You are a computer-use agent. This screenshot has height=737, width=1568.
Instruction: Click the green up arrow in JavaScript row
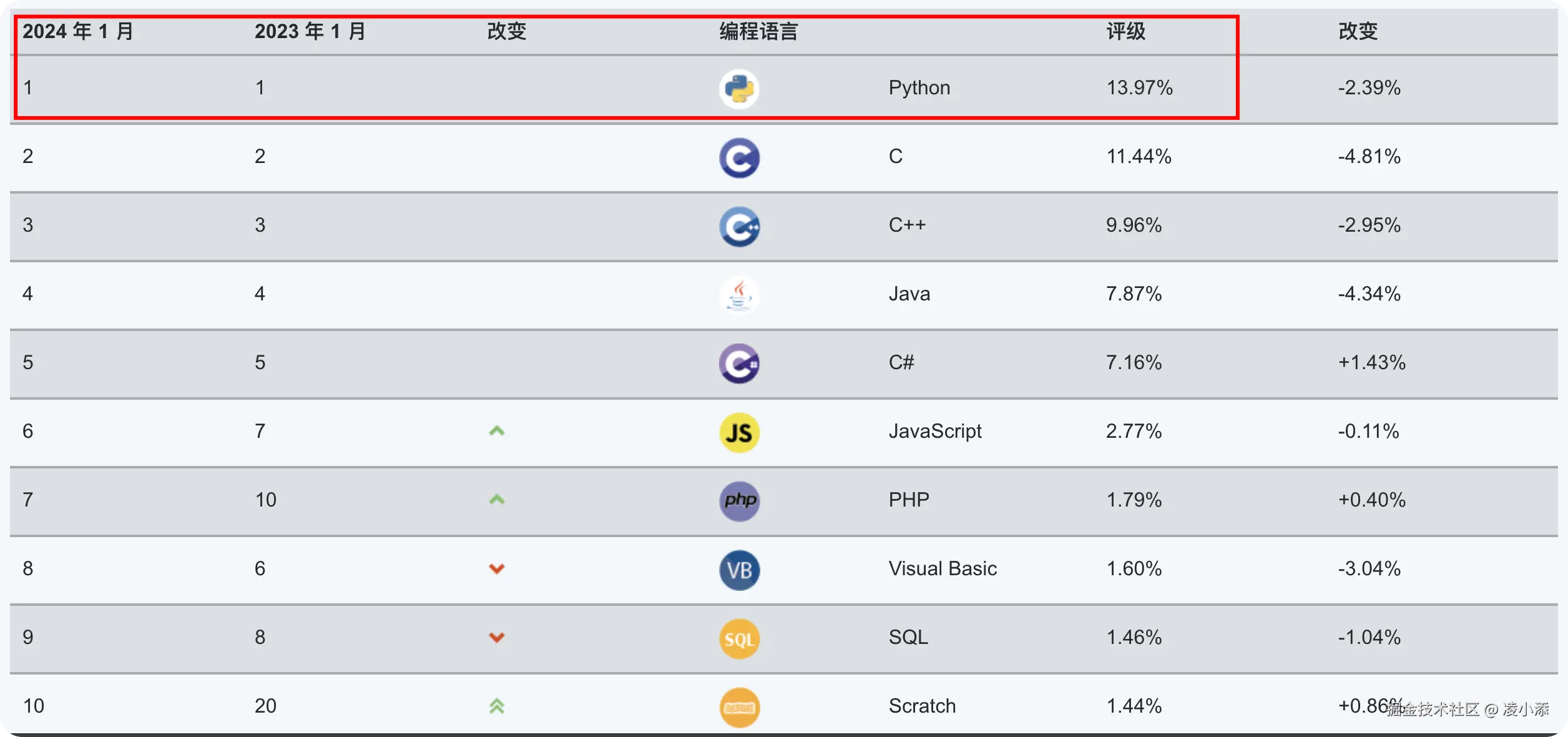[x=496, y=431]
